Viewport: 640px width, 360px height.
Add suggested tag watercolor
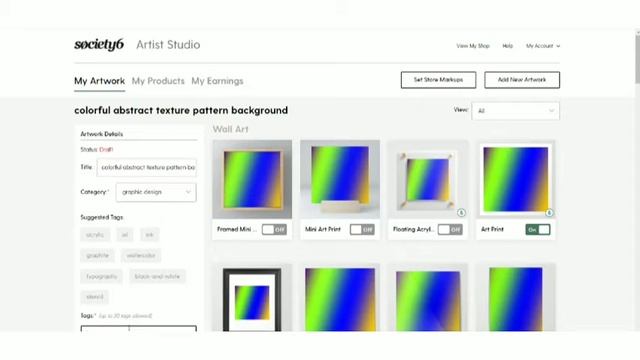[141, 256]
